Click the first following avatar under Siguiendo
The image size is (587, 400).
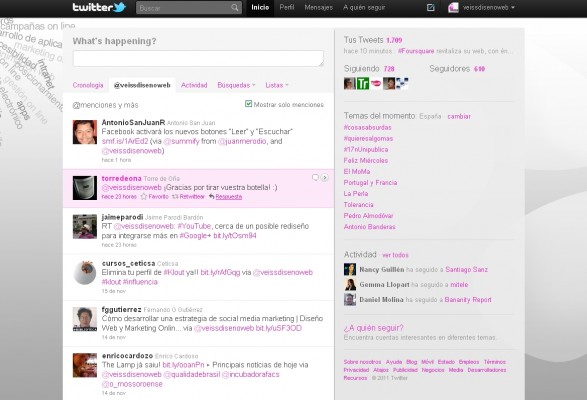pos(350,84)
